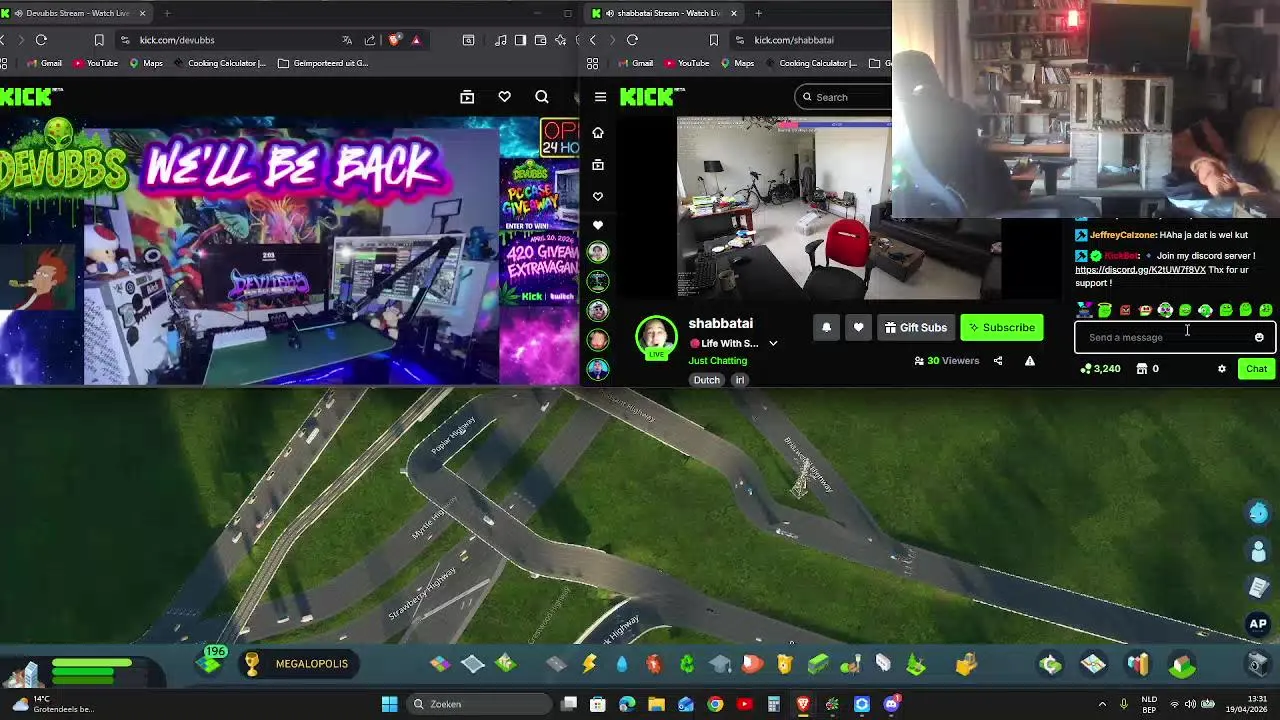The image size is (1280, 720).
Task: Expand Geïmporteerd uit G... bookmarks folder
Action: (323, 63)
